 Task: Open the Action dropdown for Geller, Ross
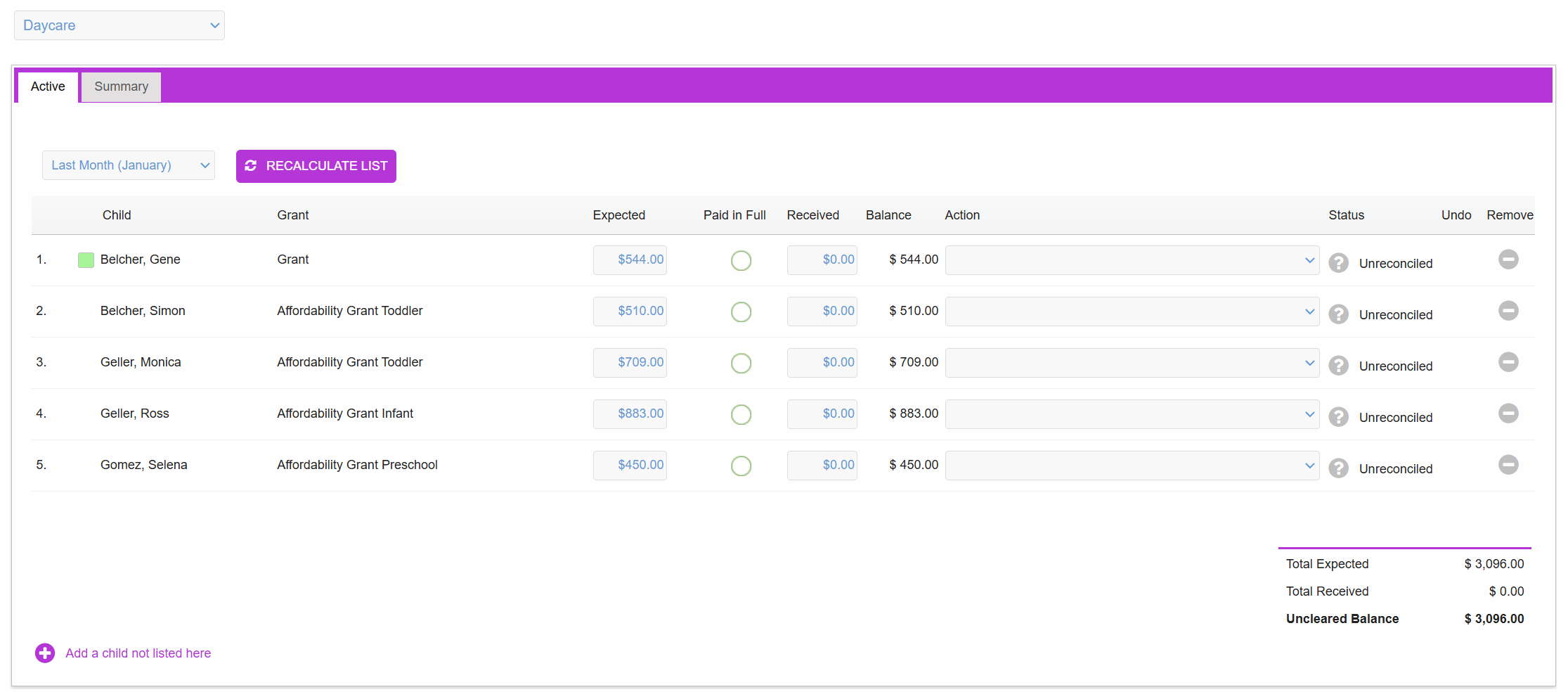point(1132,414)
